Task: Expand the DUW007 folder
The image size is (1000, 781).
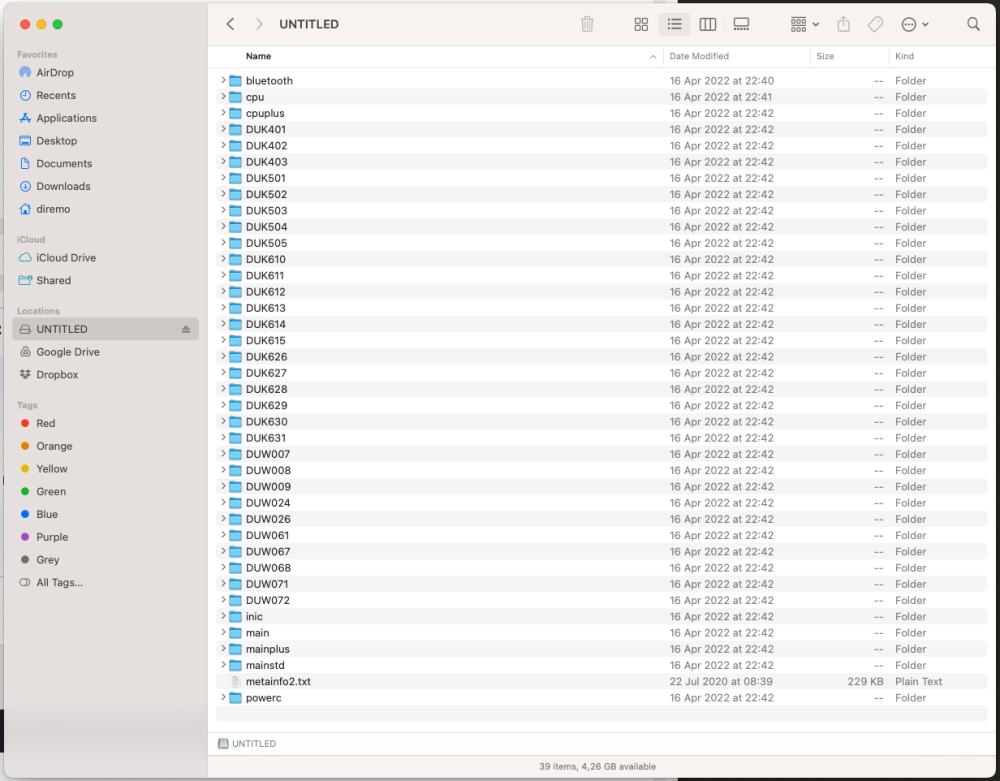Action: coord(223,454)
